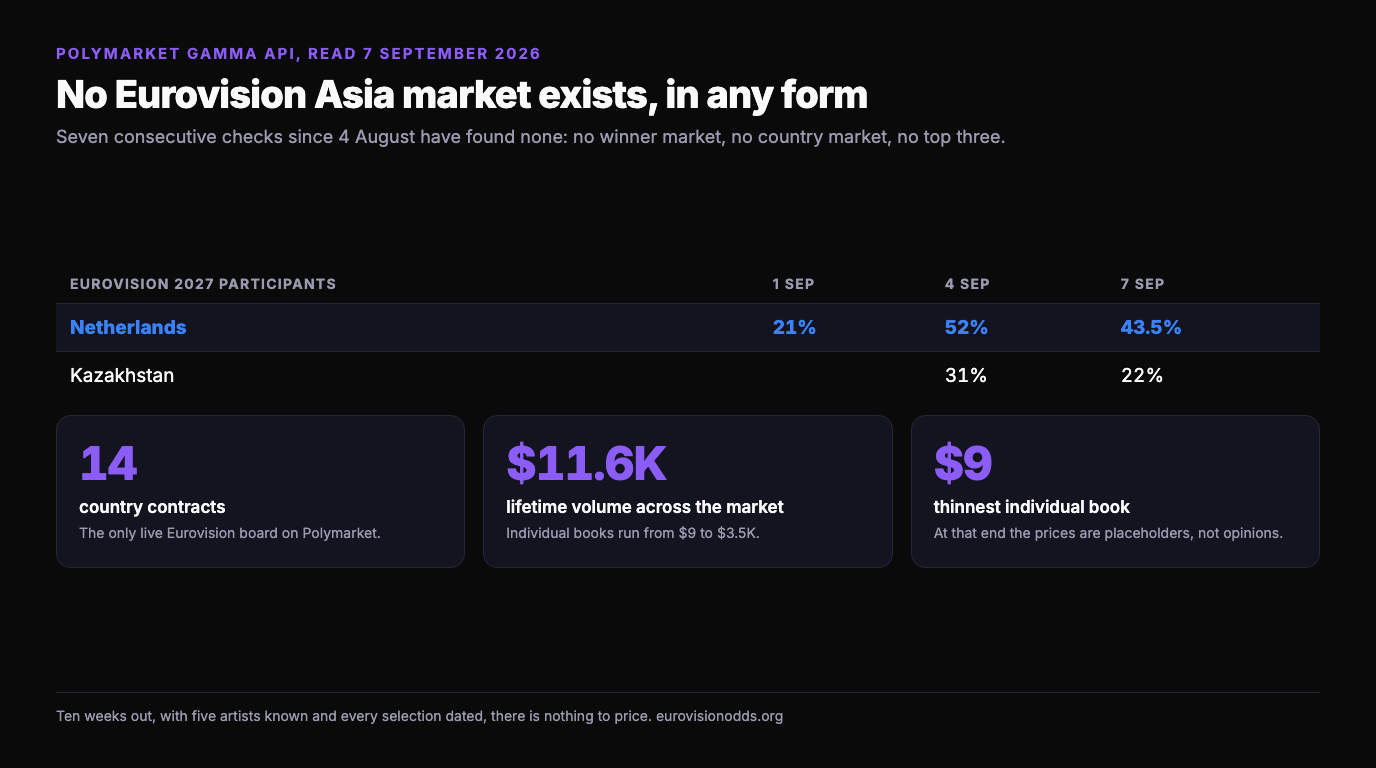Click the Netherlands 52% value

coord(966,327)
